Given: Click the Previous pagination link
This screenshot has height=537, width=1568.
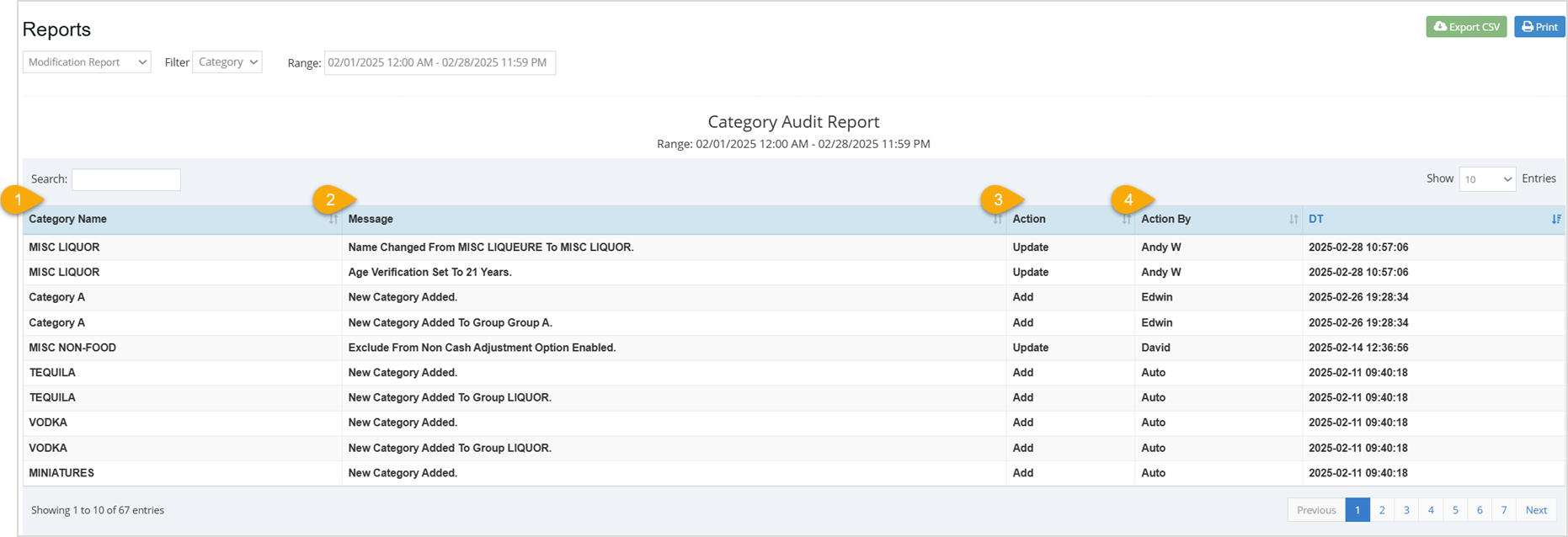Looking at the screenshot, I should coord(1316,510).
